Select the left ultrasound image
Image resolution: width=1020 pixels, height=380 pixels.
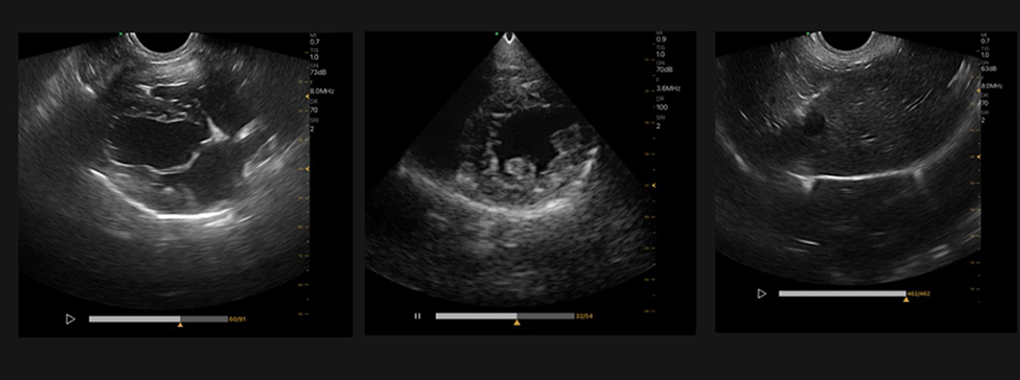163,169
